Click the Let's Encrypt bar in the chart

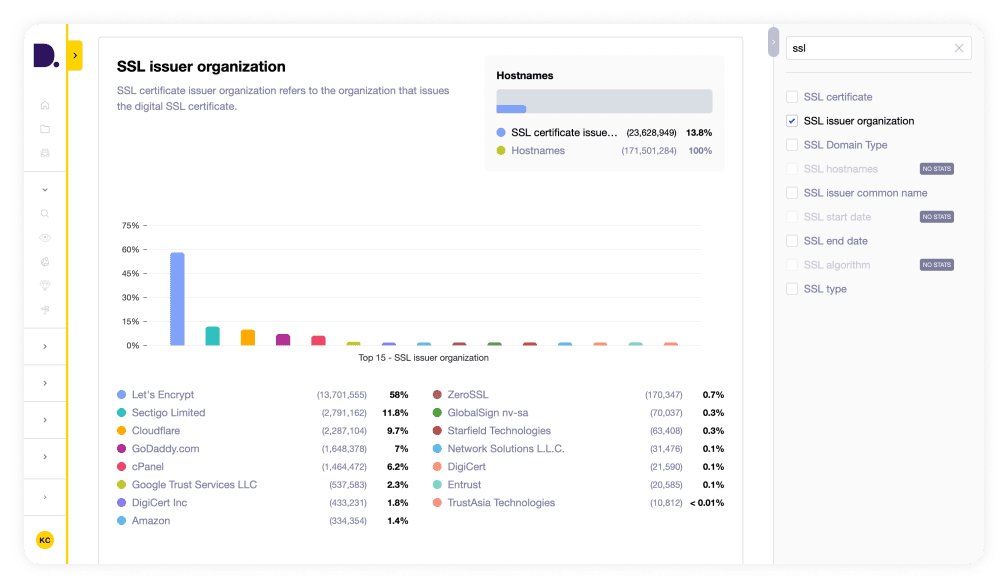(x=177, y=298)
